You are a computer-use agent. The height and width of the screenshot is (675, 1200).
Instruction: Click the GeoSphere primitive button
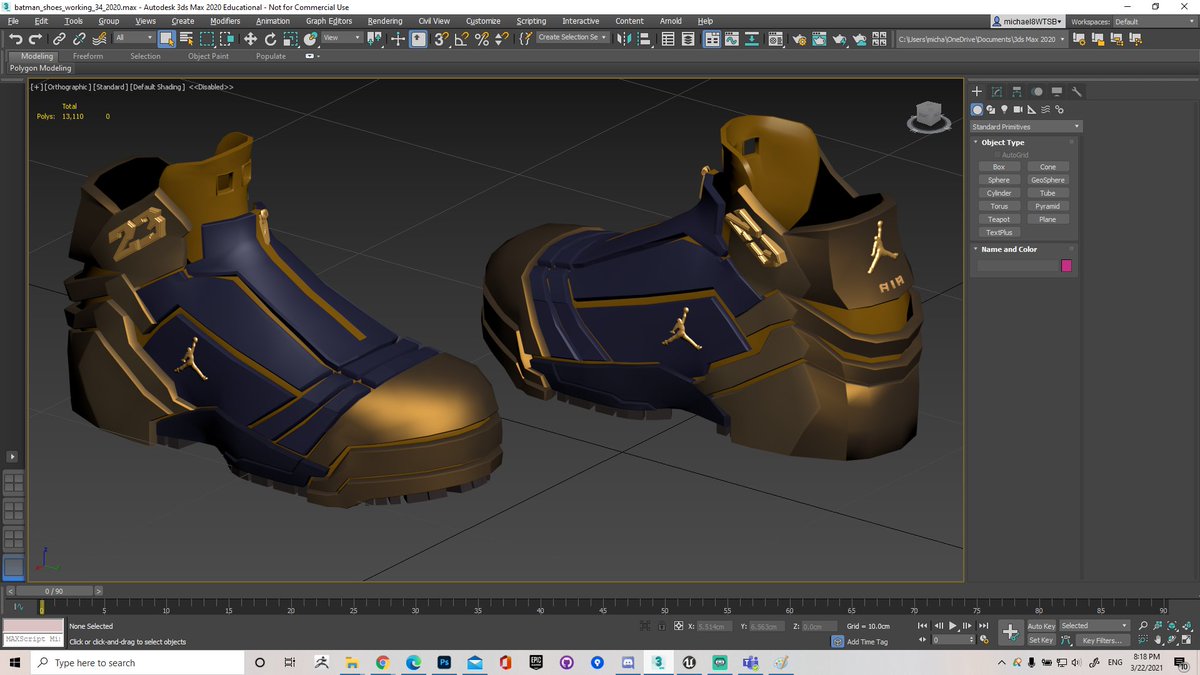[x=1047, y=180]
